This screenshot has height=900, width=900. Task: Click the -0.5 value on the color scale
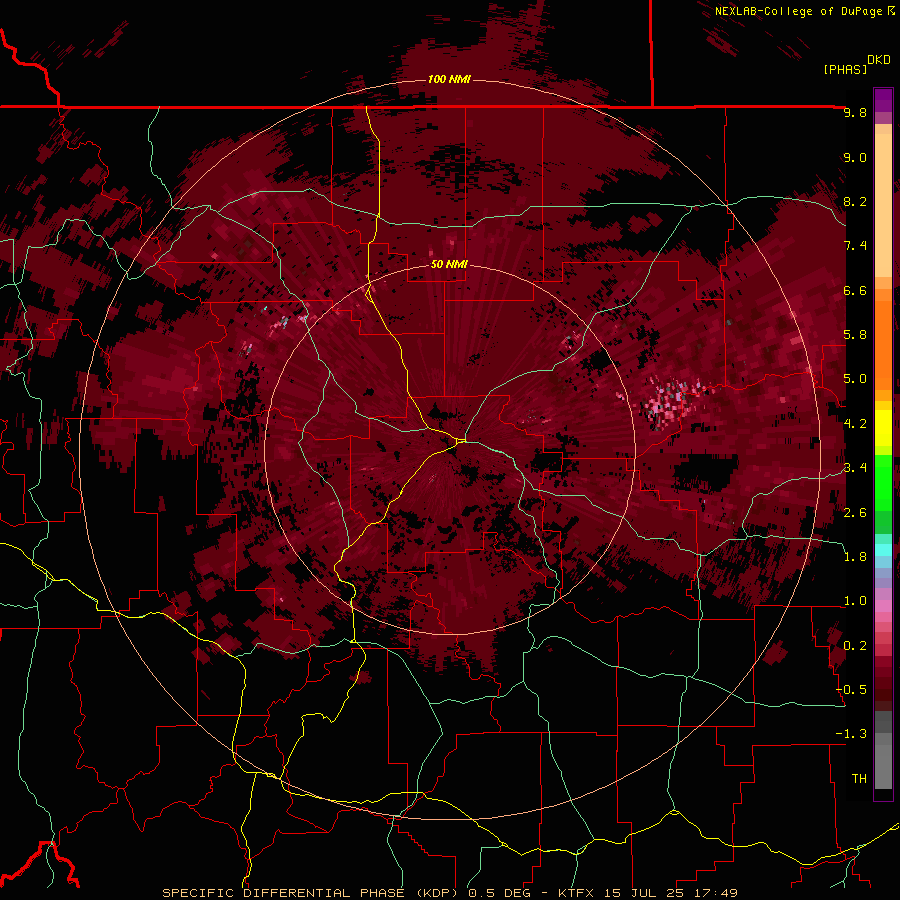click(852, 690)
